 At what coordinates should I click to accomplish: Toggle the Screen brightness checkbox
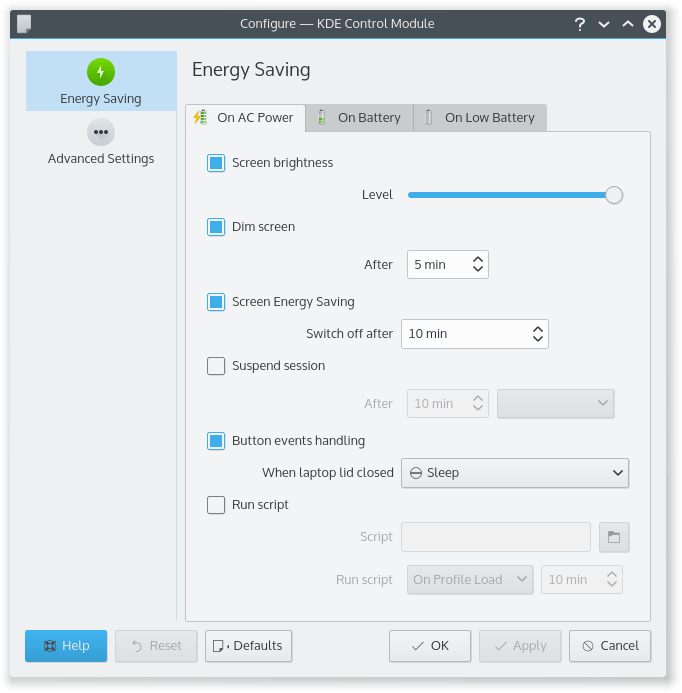[x=216, y=163]
